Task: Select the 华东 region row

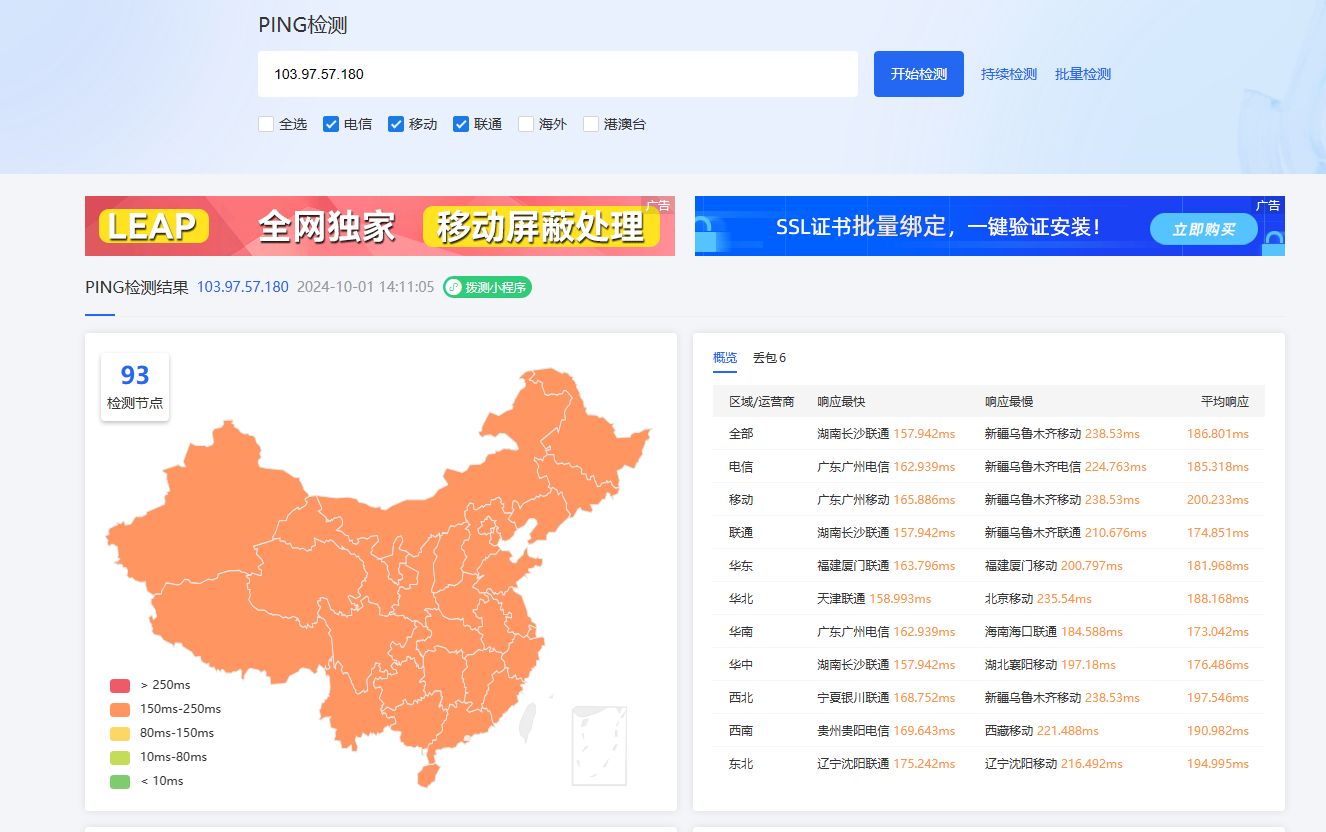Action: (989, 566)
